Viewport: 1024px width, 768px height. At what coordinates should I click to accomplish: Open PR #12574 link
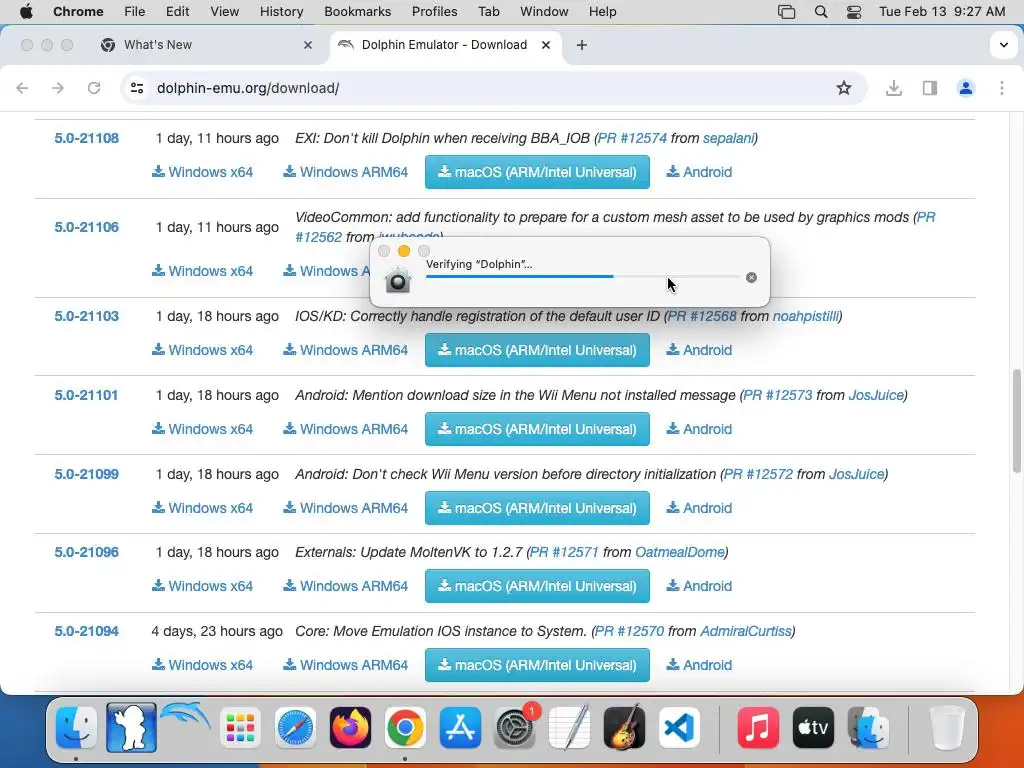coord(632,138)
